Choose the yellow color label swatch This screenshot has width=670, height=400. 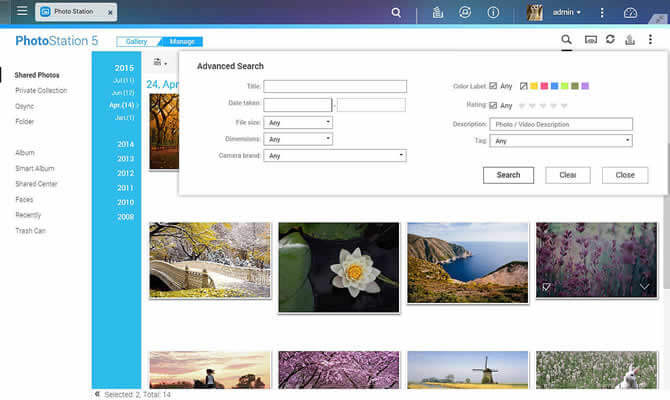[535, 87]
